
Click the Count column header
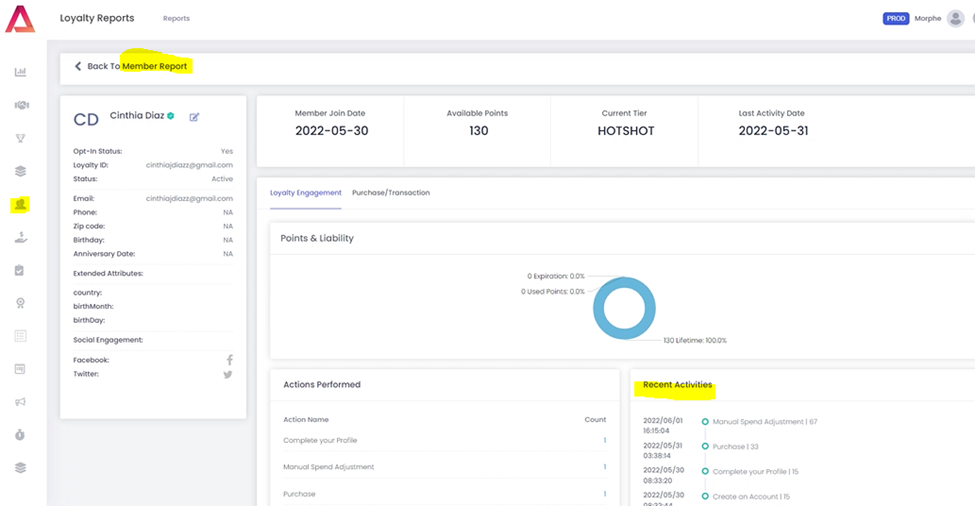coord(595,420)
